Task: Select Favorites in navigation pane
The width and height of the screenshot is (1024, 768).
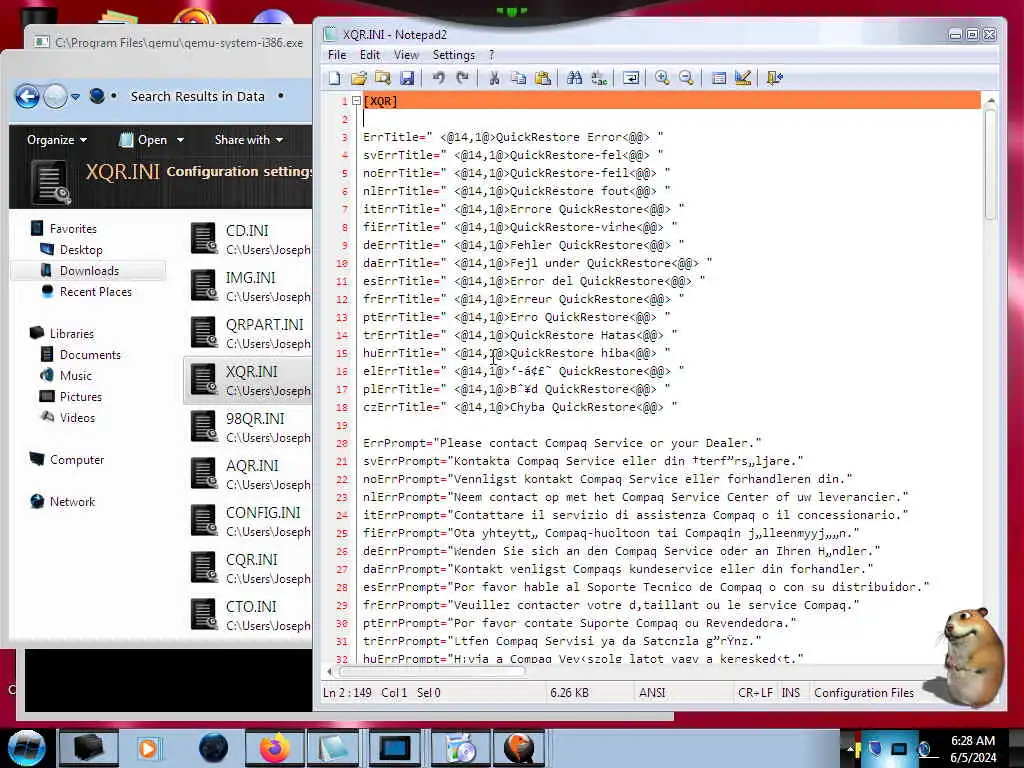Action: click(x=72, y=229)
